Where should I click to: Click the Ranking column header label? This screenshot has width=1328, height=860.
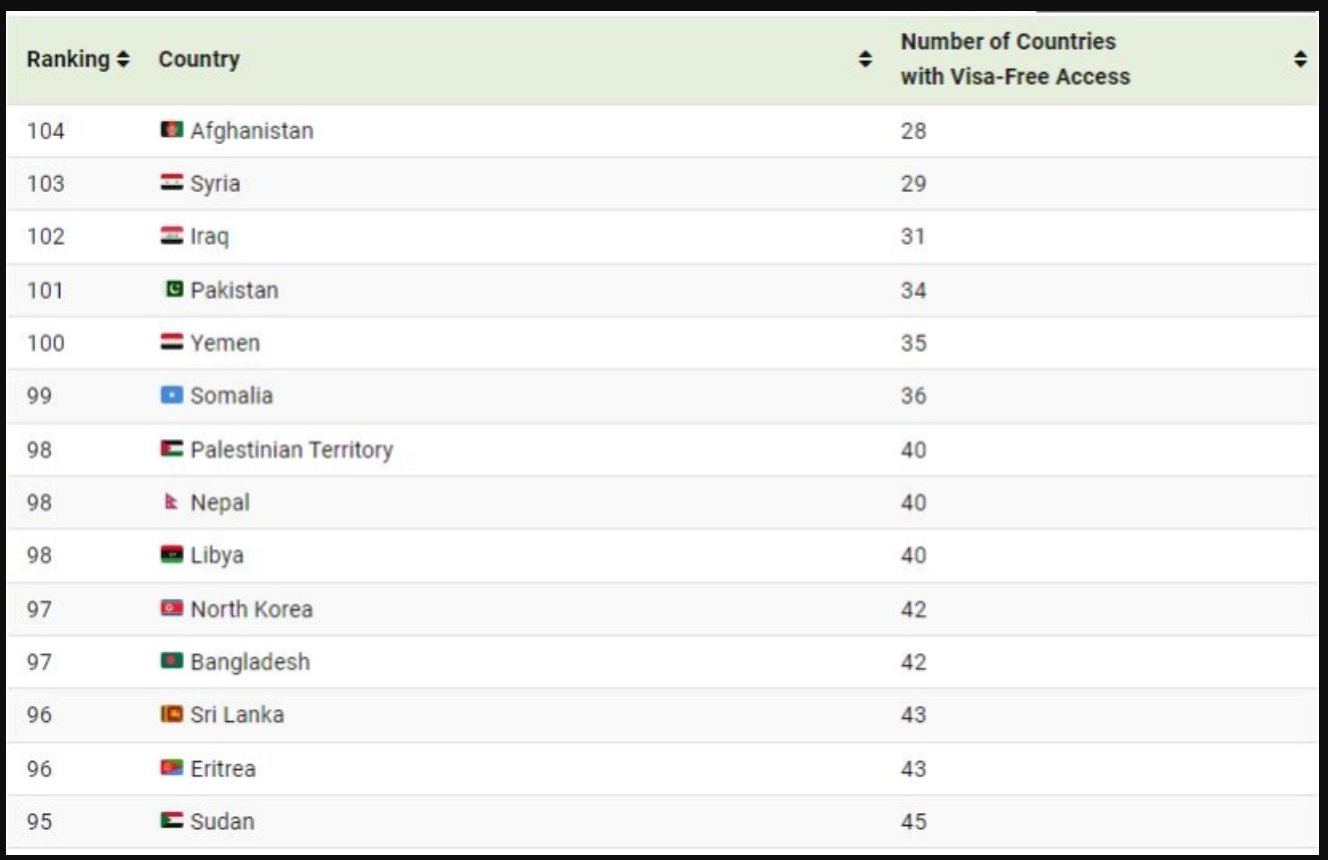tap(68, 59)
